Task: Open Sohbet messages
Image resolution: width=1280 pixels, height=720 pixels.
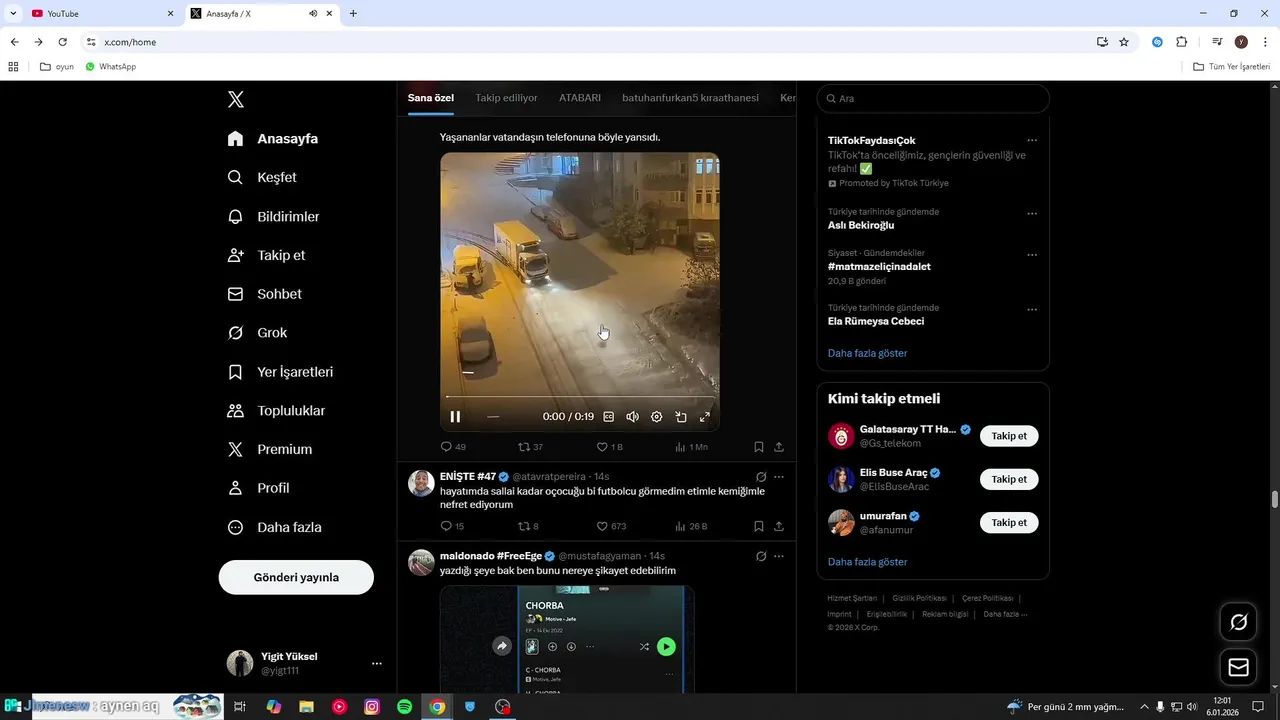Action: 264,294
